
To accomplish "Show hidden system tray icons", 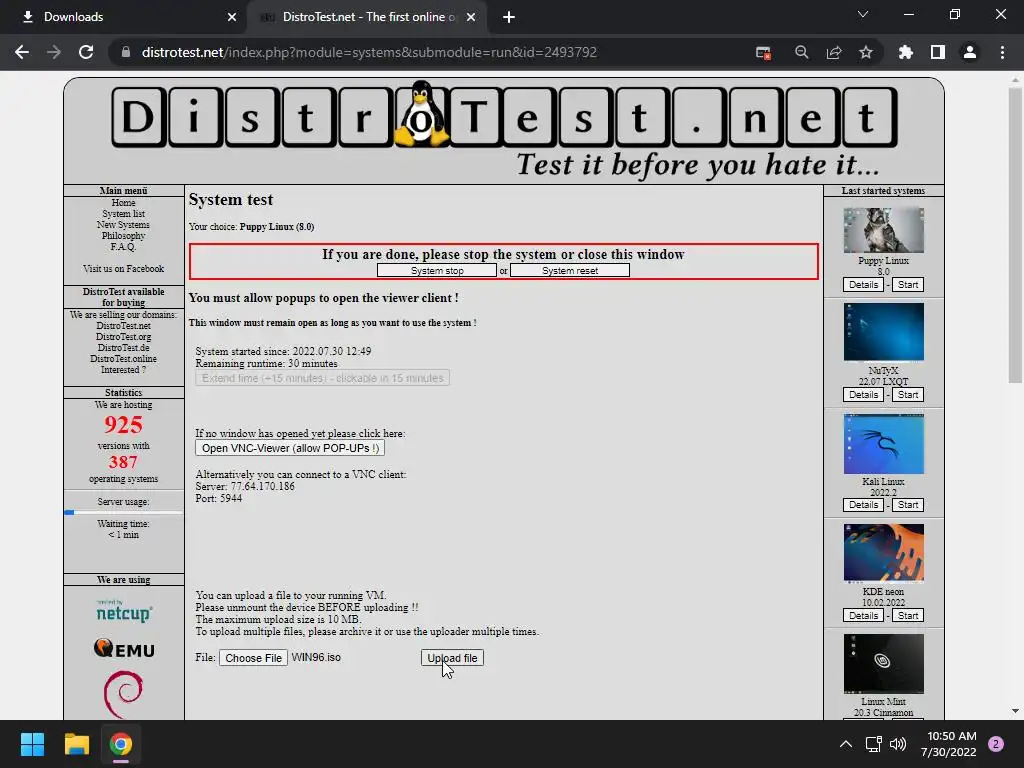I will (x=846, y=744).
